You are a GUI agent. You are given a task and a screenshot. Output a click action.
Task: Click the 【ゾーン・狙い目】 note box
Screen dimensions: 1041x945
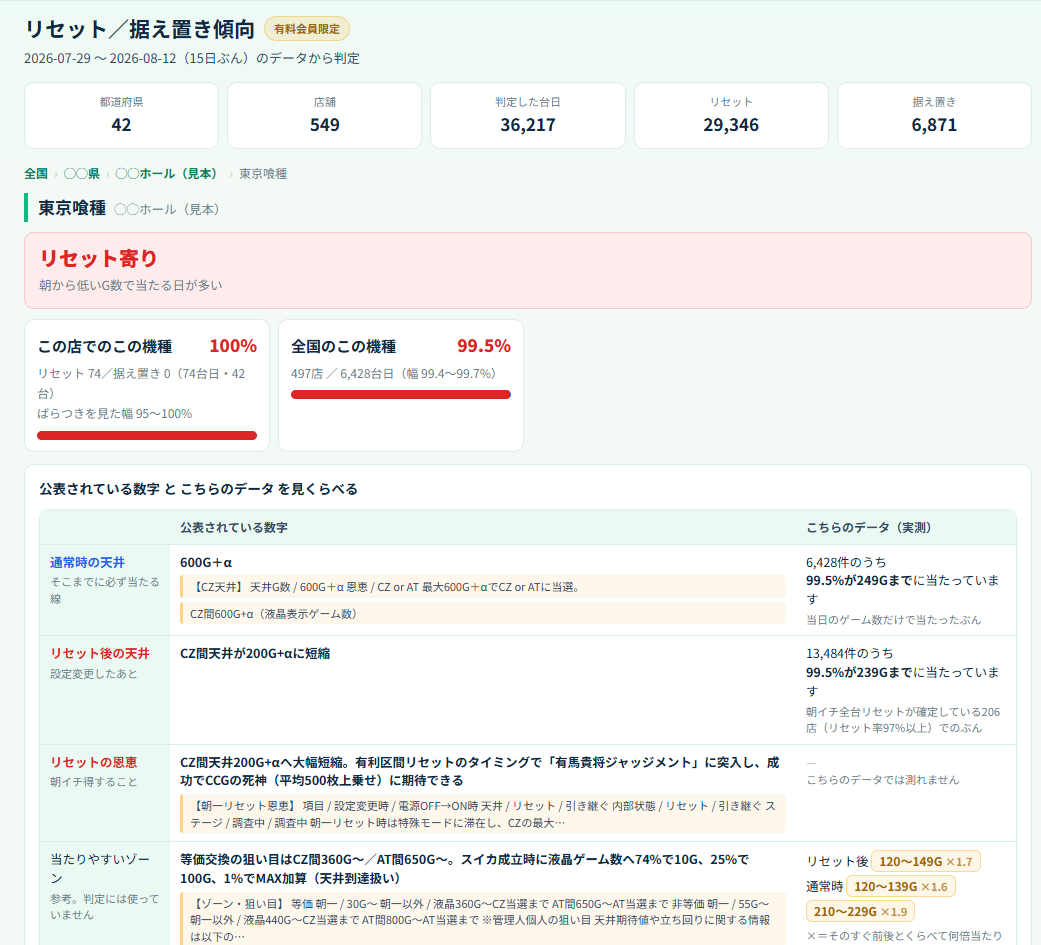point(483,919)
